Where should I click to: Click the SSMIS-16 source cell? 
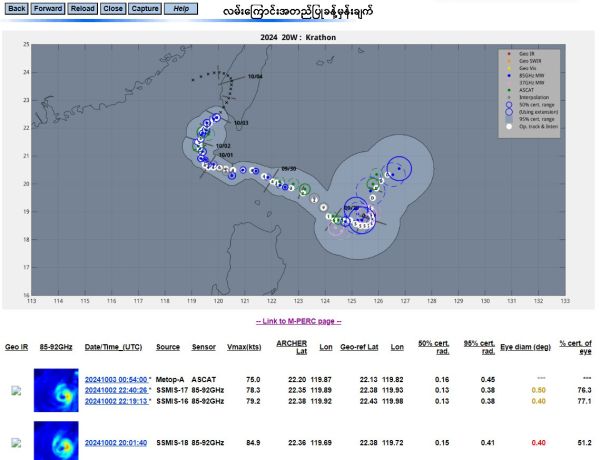pos(172,401)
